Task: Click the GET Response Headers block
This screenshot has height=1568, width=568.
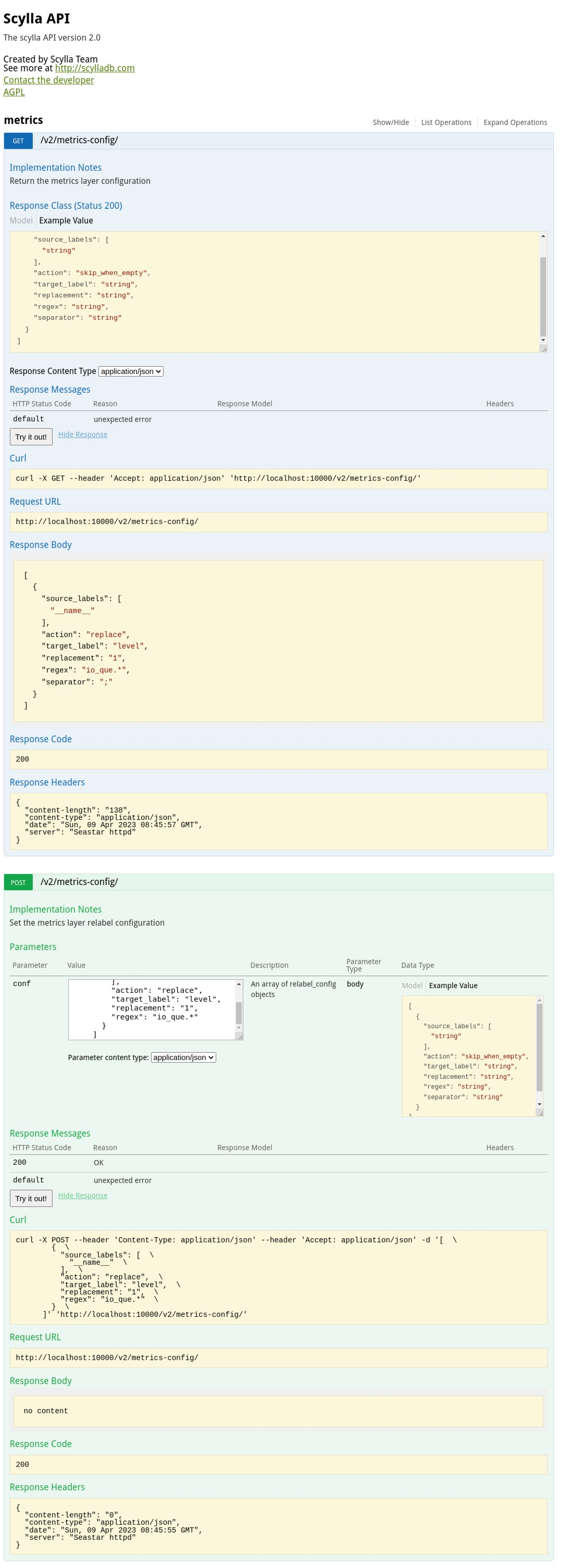Action: tap(278, 821)
